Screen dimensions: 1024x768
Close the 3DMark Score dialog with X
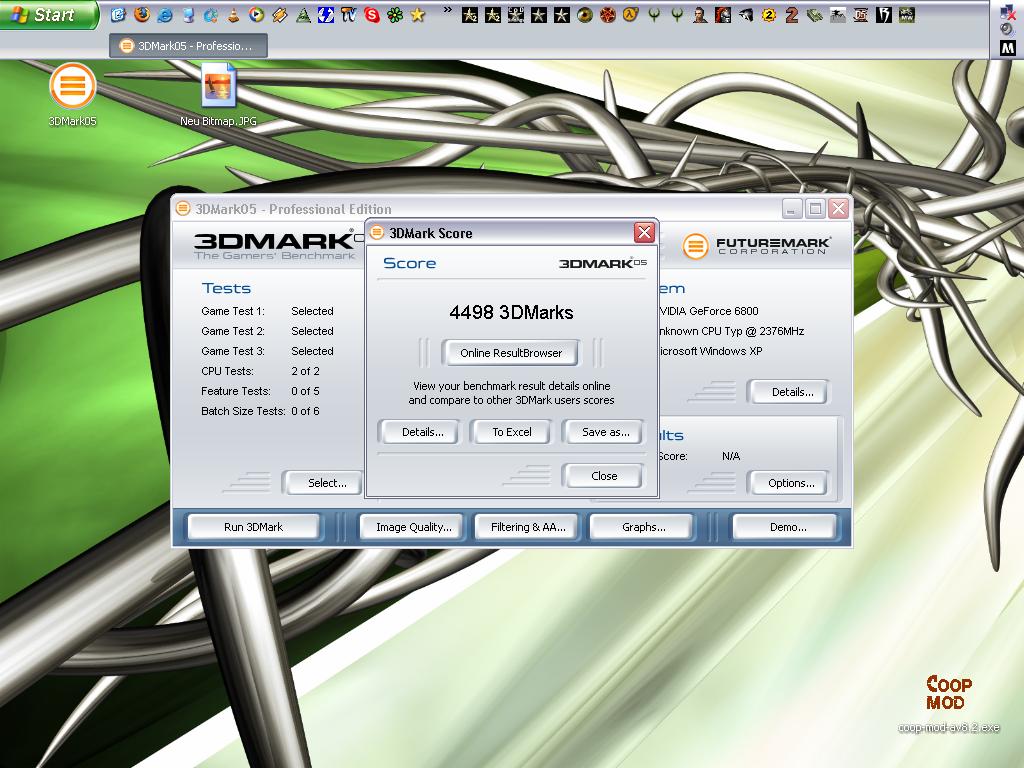click(644, 232)
